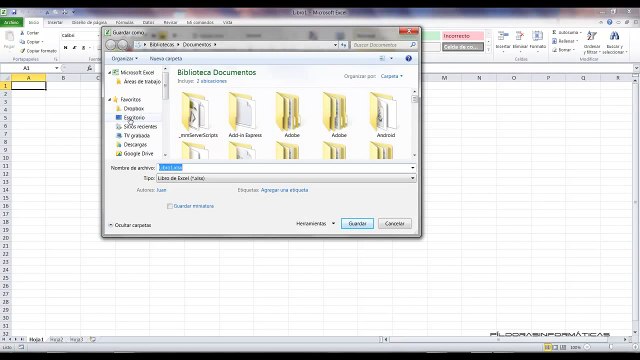Select 'Sitios recientes' in navigation pane
640x360 pixels.
(x=140, y=127)
